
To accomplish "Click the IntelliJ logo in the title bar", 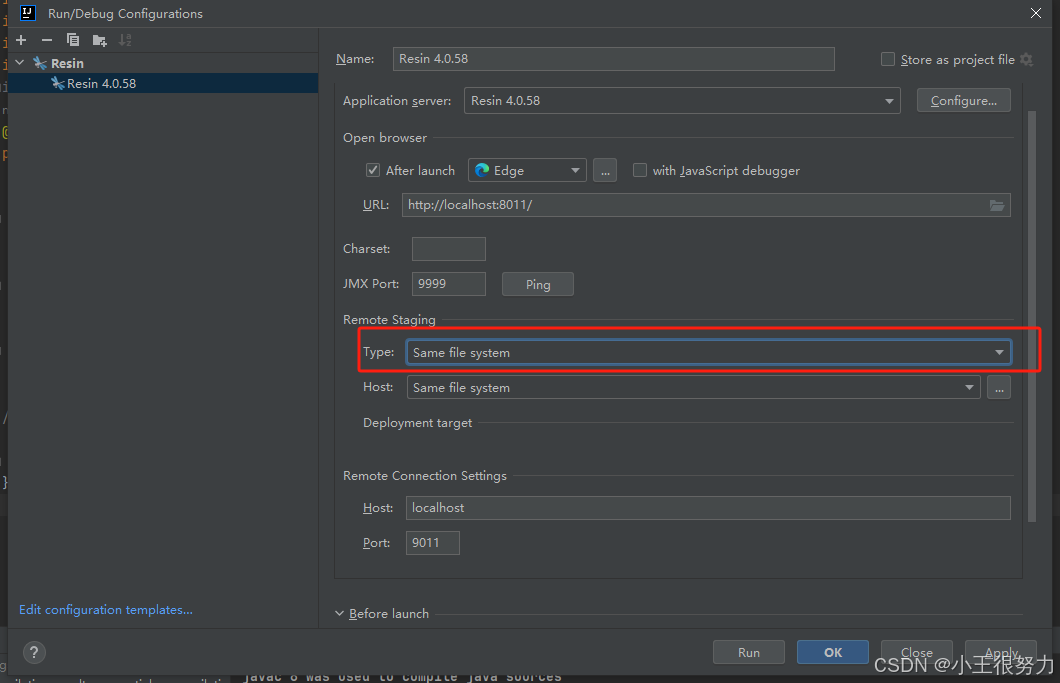I will (x=28, y=13).
